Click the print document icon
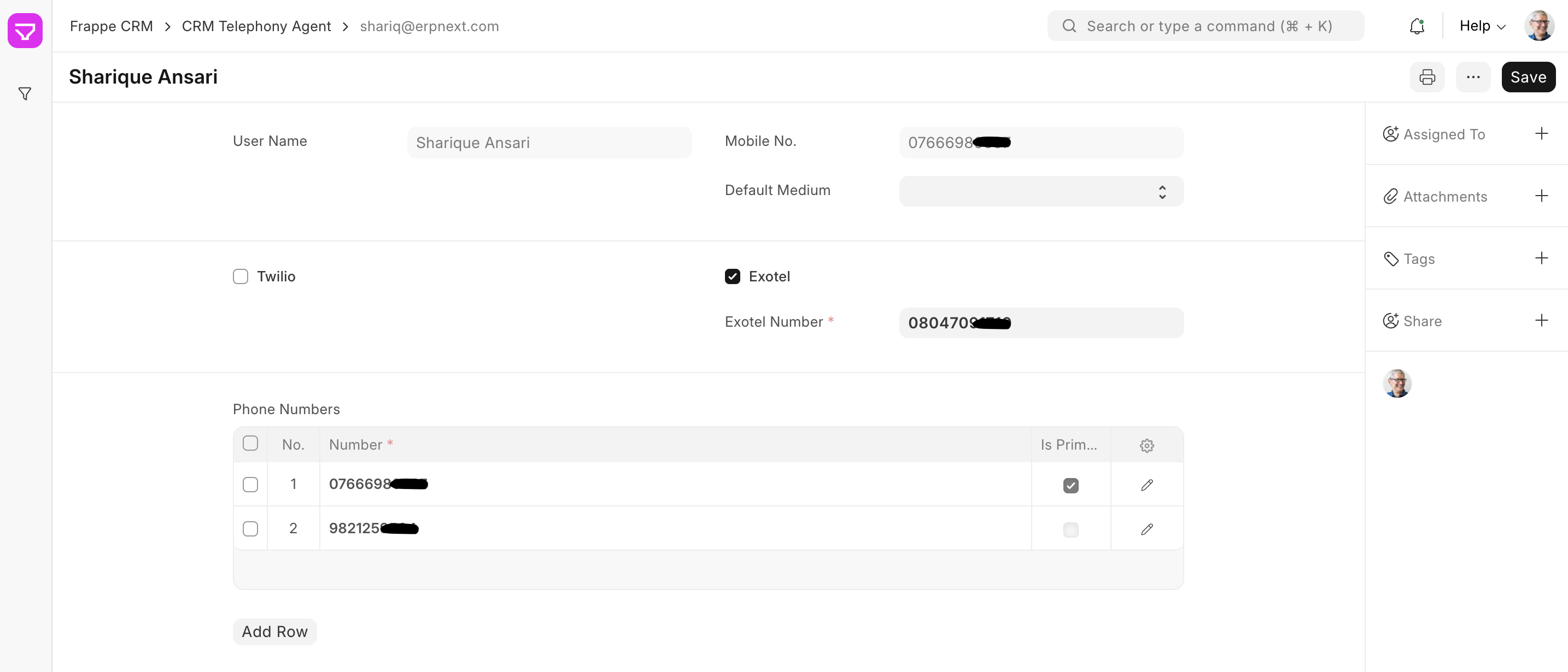 pos(1427,77)
